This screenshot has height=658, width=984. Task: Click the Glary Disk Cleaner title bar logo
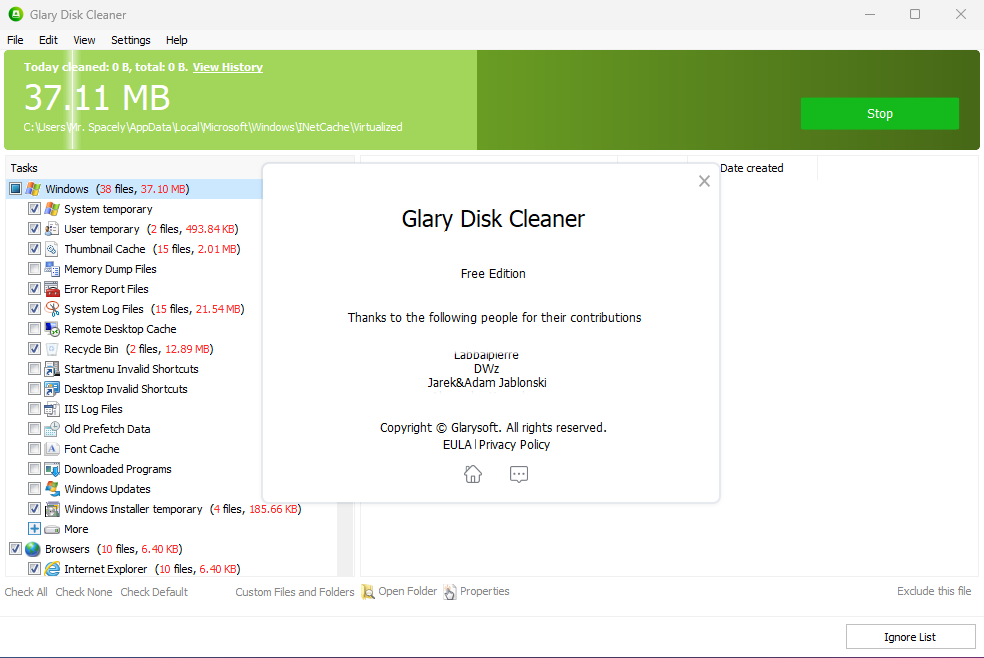pos(16,14)
